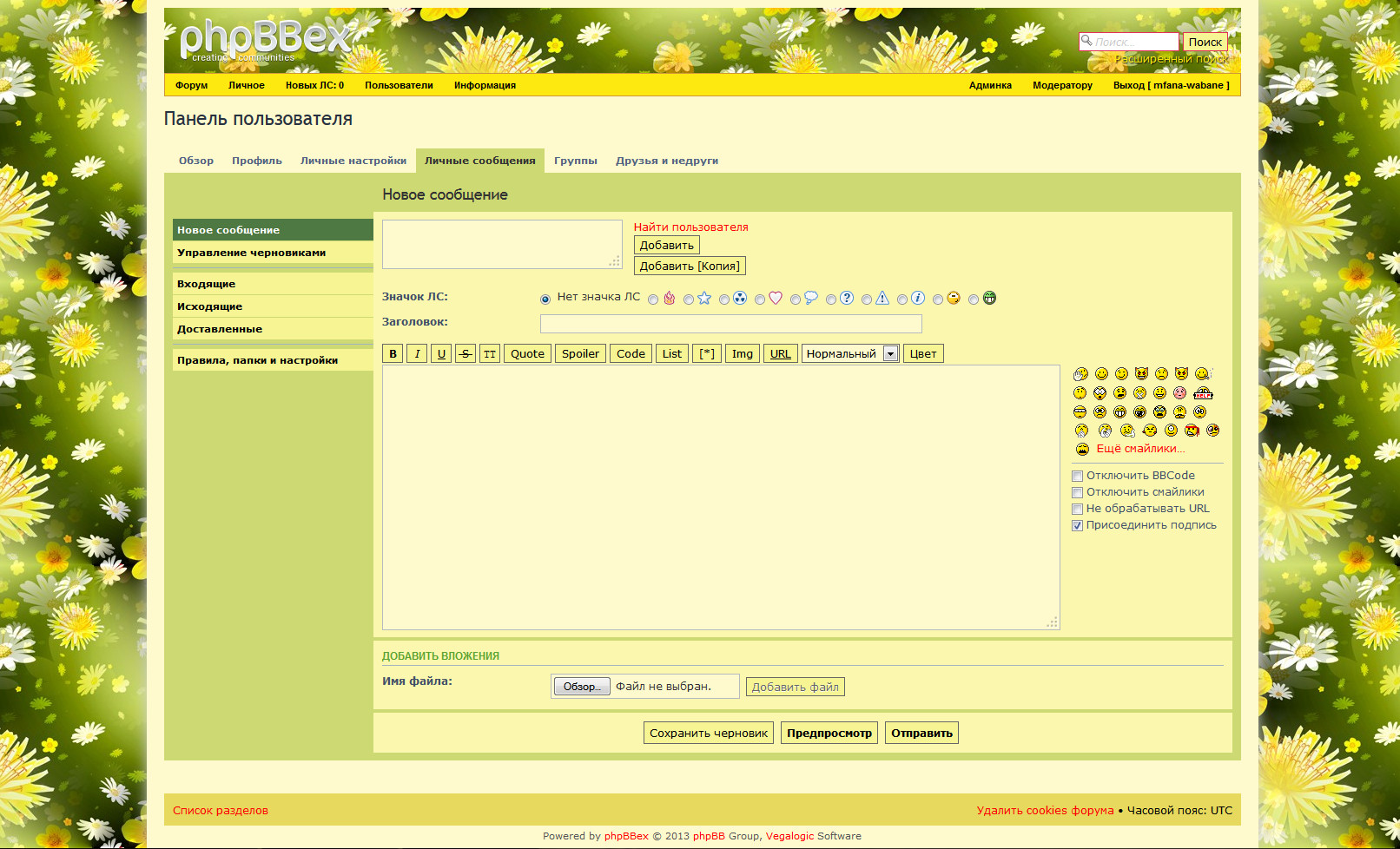
Task: Insert the list item [*] tag
Action: click(707, 353)
